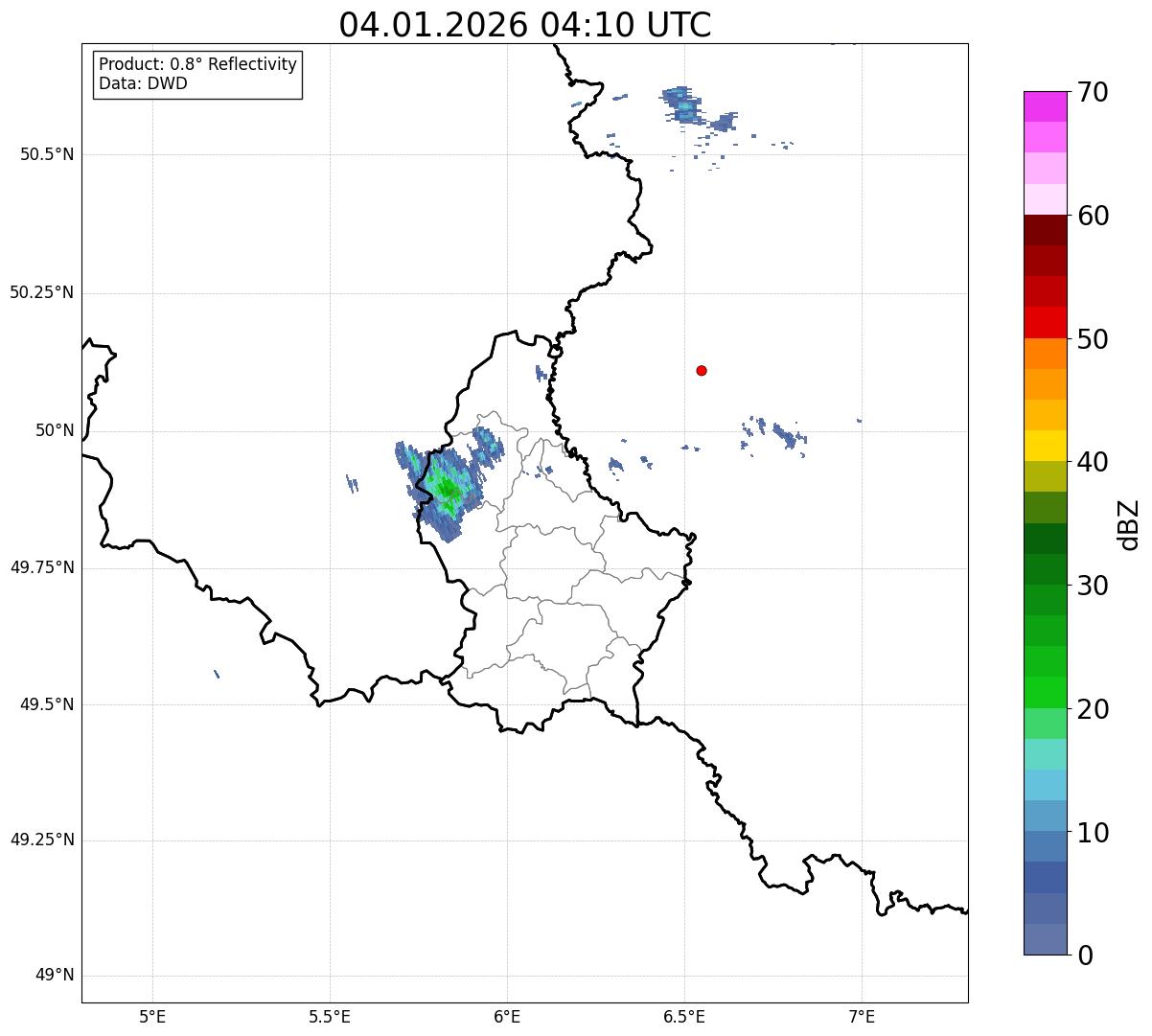Click the 40 label on the colorbar
This screenshot has width=1152, height=1036.
1093,462
